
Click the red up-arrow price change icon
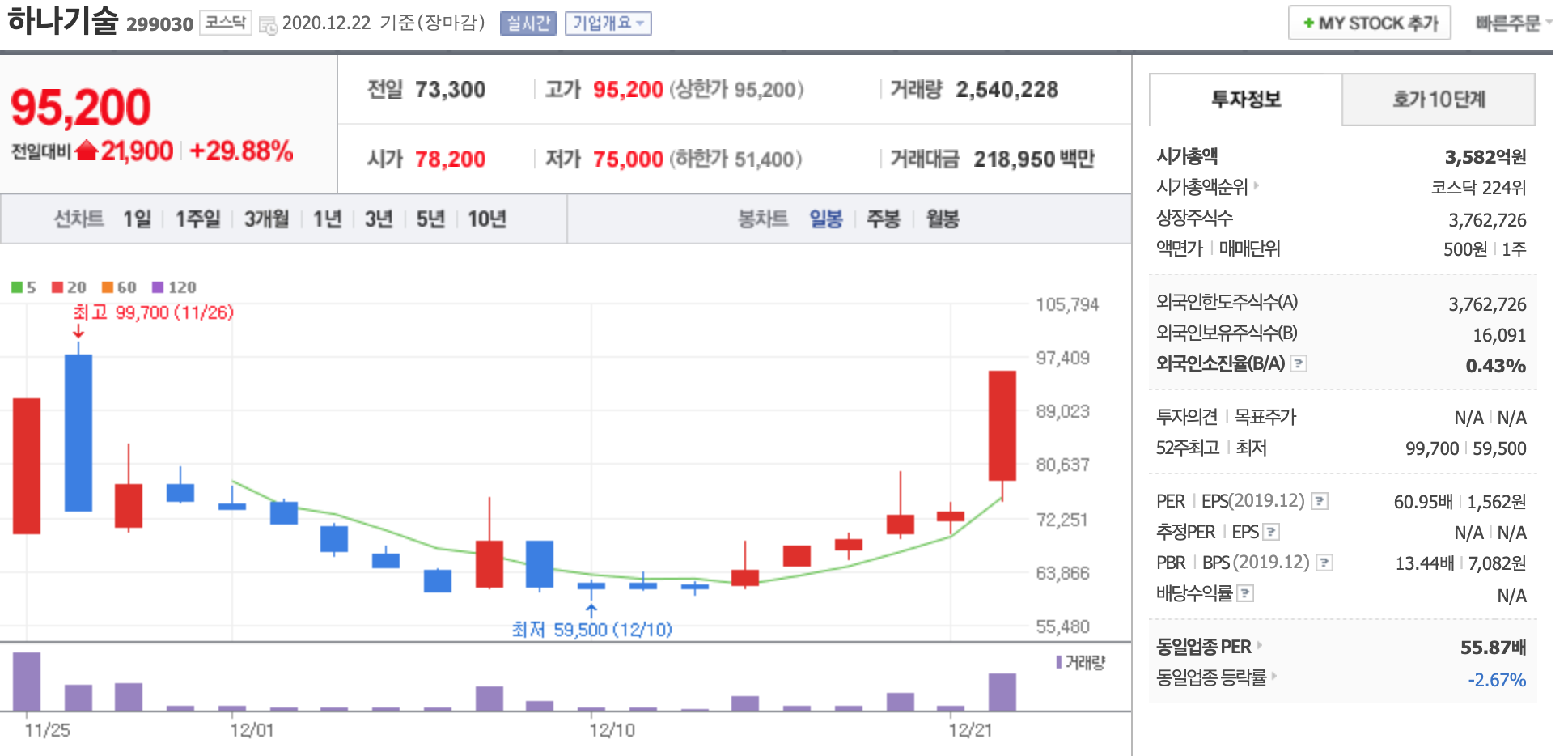[x=87, y=151]
